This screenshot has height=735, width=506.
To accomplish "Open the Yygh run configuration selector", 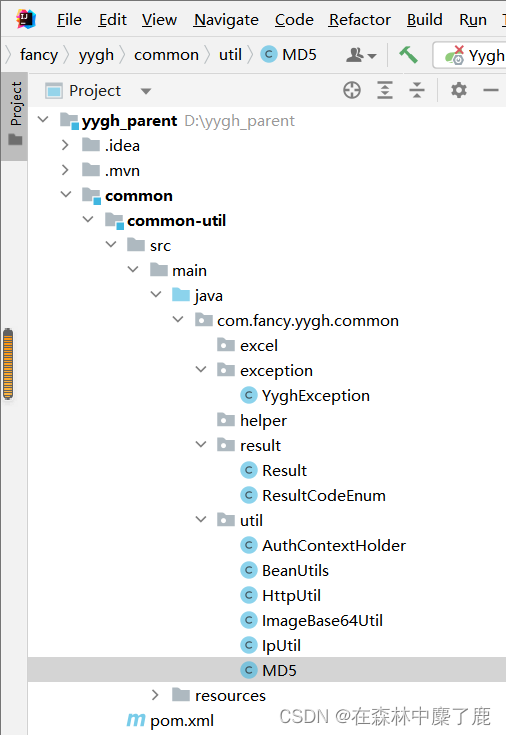I will pyautogui.click(x=471, y=55).
